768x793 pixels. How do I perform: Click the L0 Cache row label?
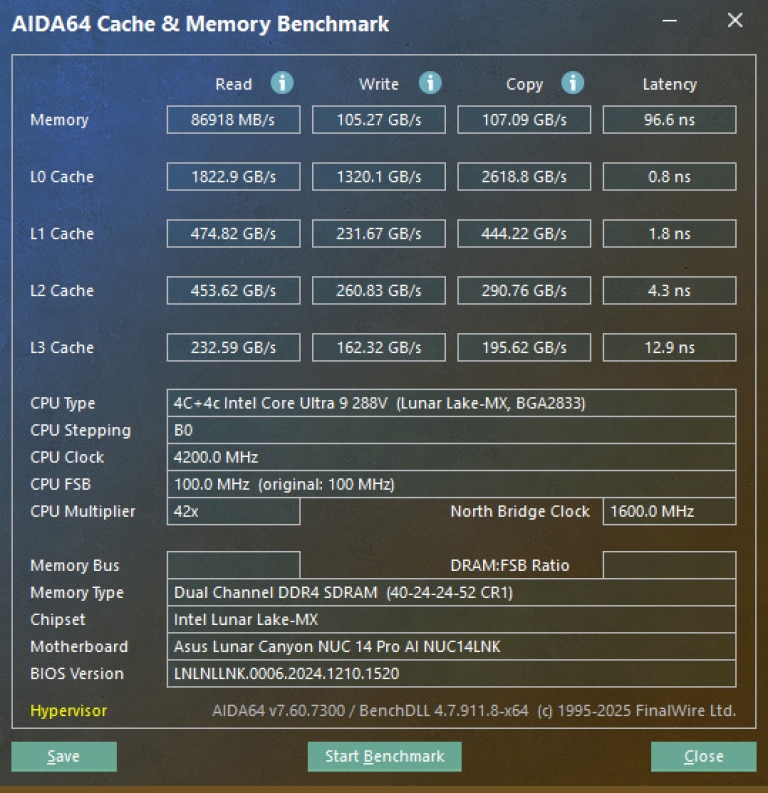click(62, 177)
